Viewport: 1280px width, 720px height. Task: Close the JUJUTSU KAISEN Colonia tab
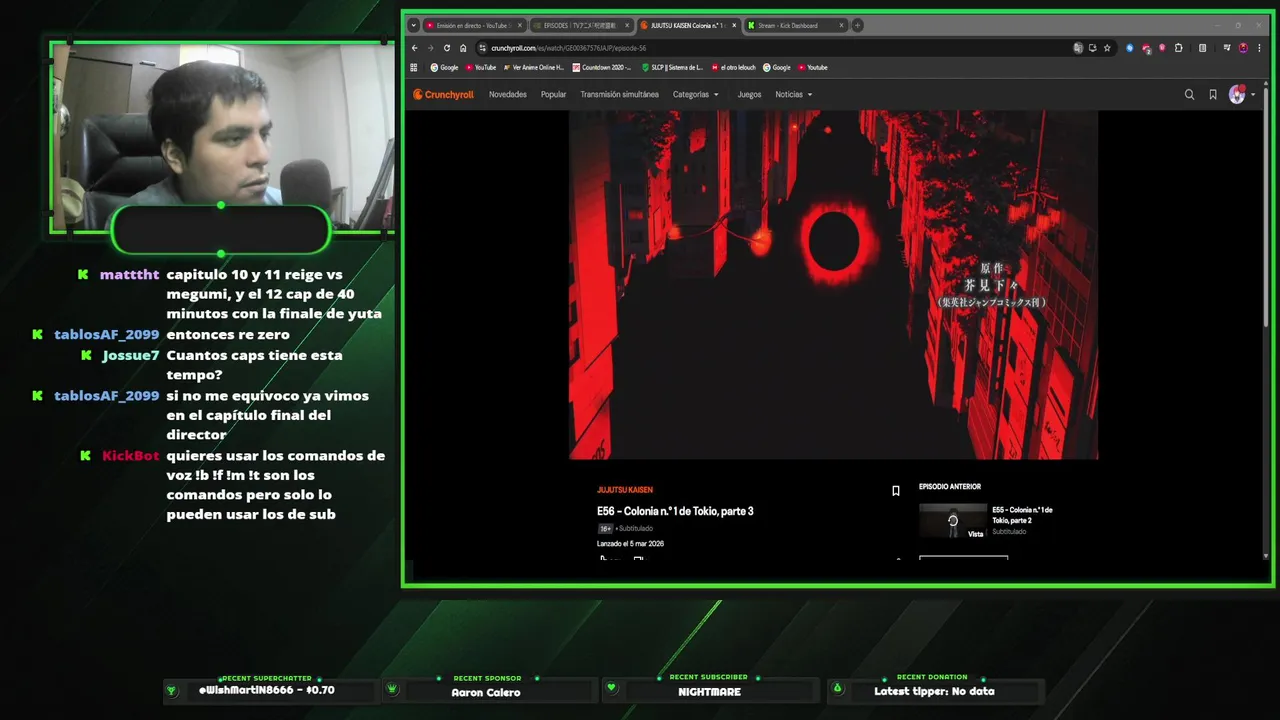pos(734,25)
